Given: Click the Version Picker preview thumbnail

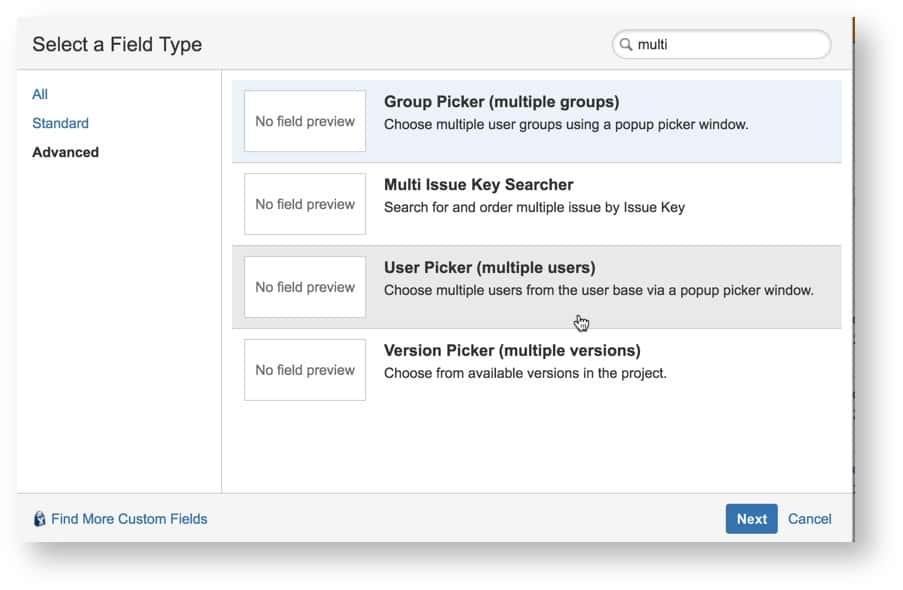Looking at the screenshot, I should [304, 370].
